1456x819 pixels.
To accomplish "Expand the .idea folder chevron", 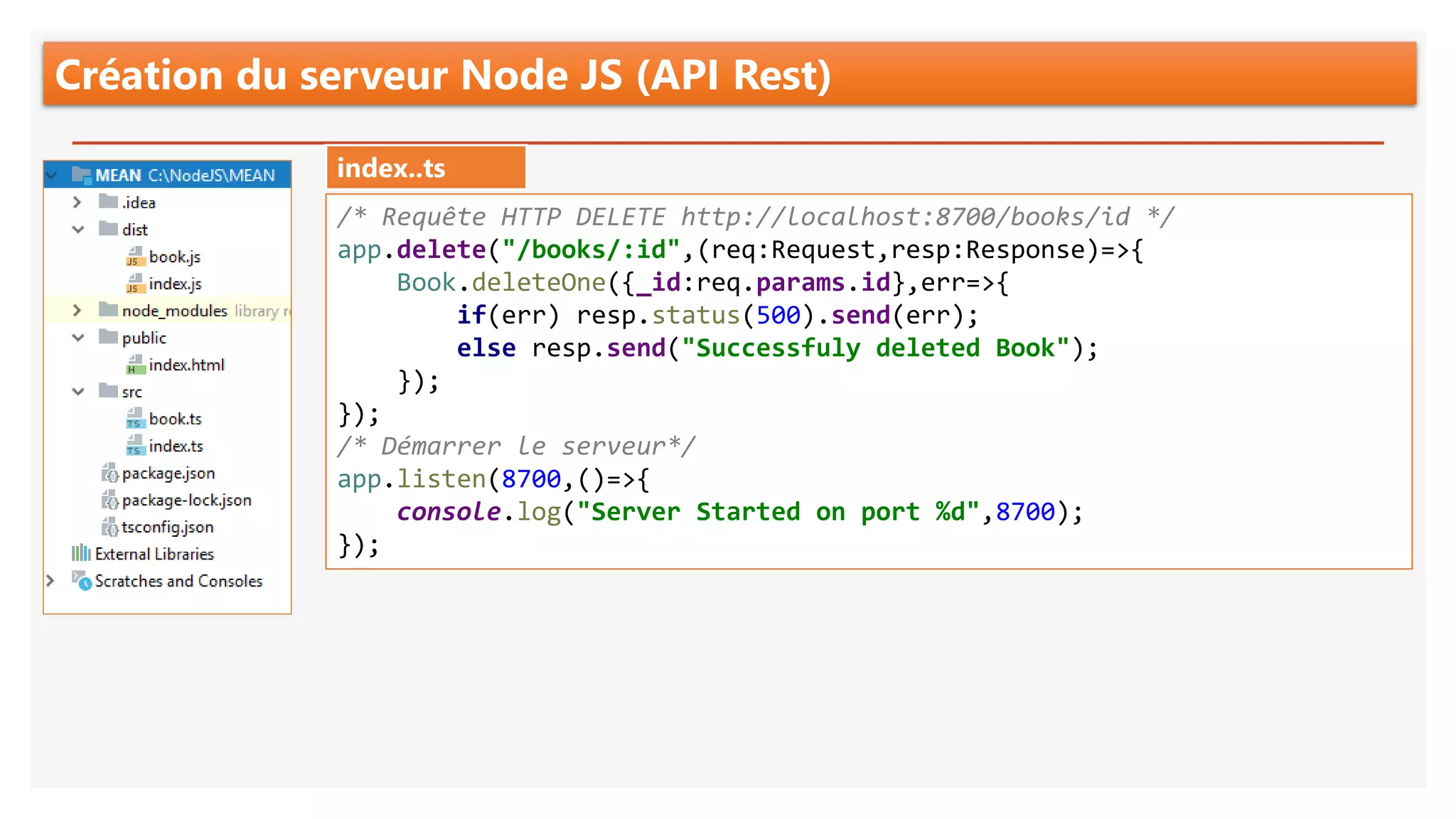I will (77, 202).
